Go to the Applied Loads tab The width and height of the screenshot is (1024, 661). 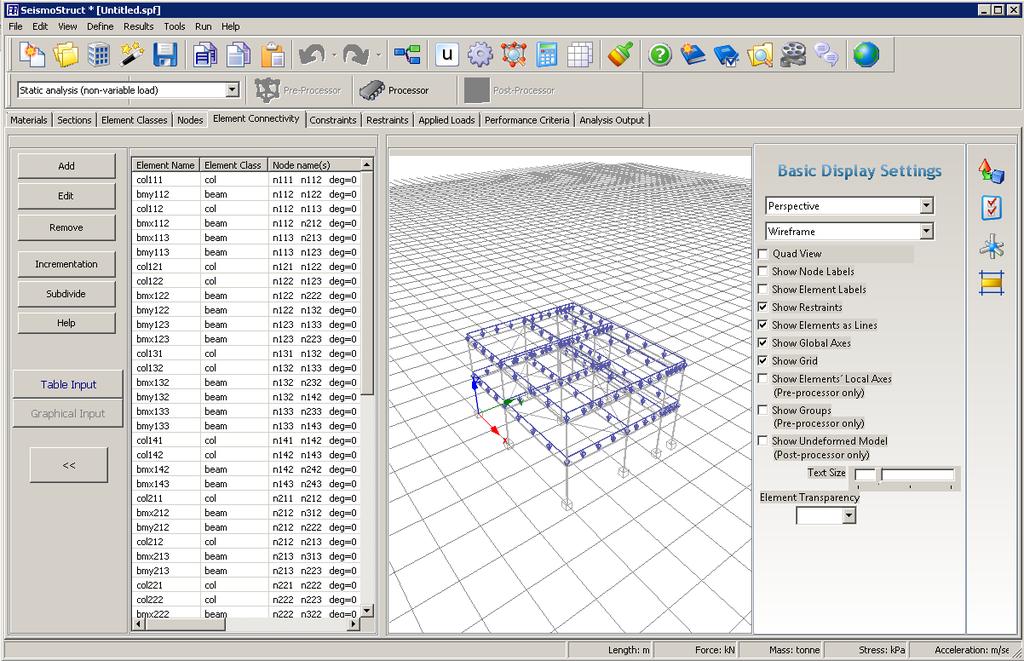tap(447, 120)
